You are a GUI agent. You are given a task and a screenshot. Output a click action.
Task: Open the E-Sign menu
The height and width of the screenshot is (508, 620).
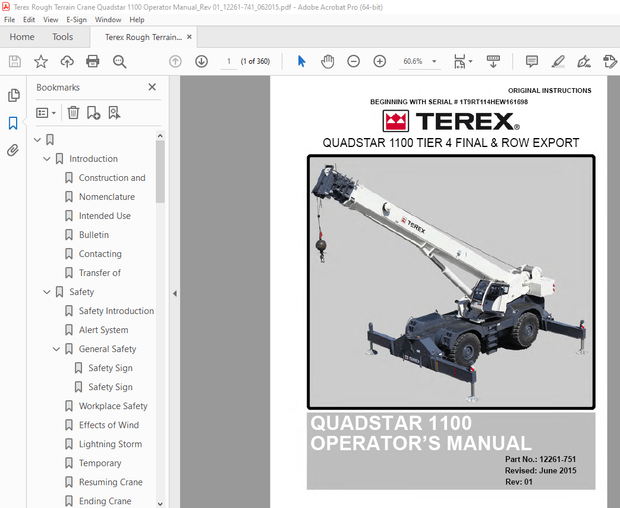click(x=76, y=20)
